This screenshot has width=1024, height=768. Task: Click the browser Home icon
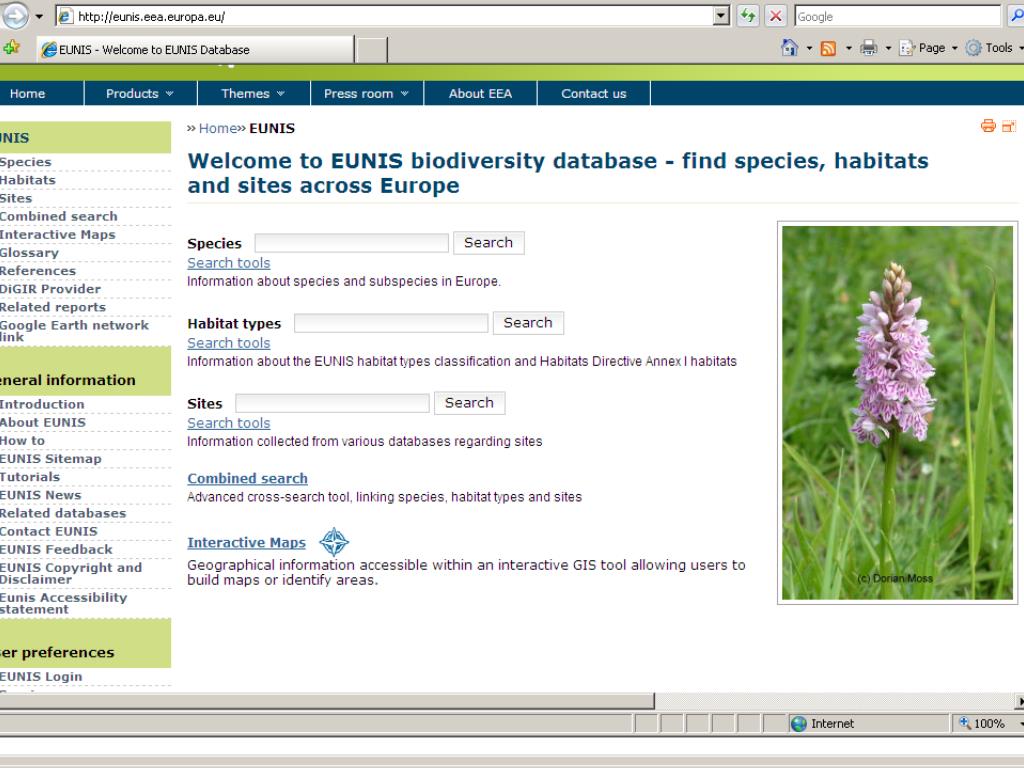tap(790, 48)
